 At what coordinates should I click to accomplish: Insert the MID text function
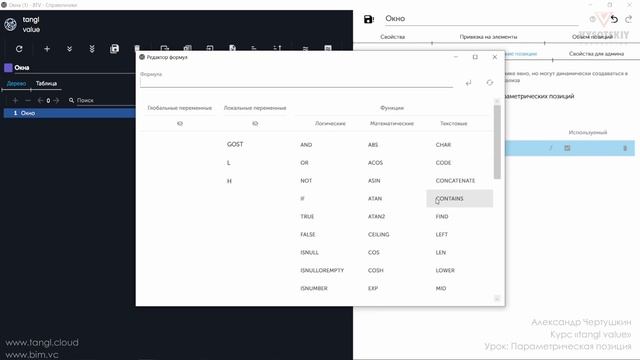coord(441,289)
